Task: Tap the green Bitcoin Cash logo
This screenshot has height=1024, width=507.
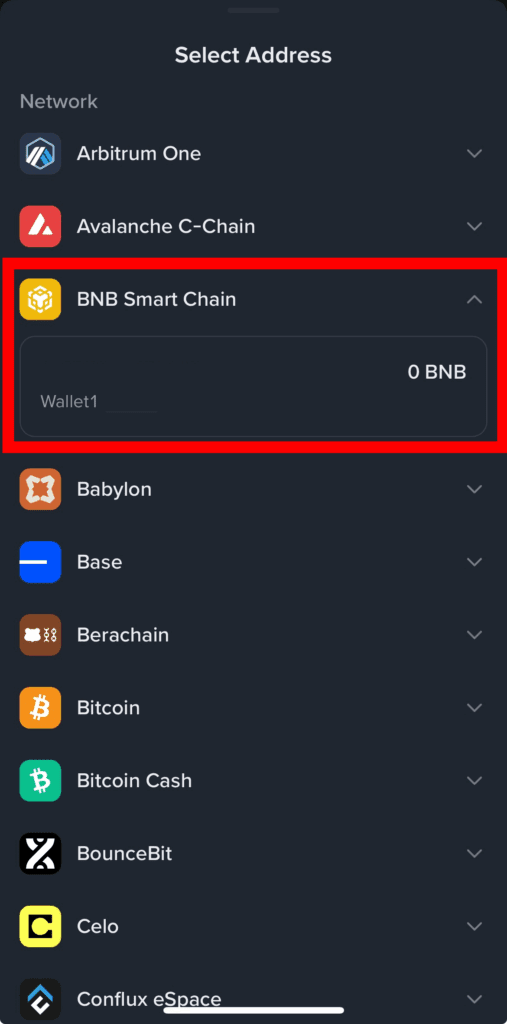Action: point(41,780)
